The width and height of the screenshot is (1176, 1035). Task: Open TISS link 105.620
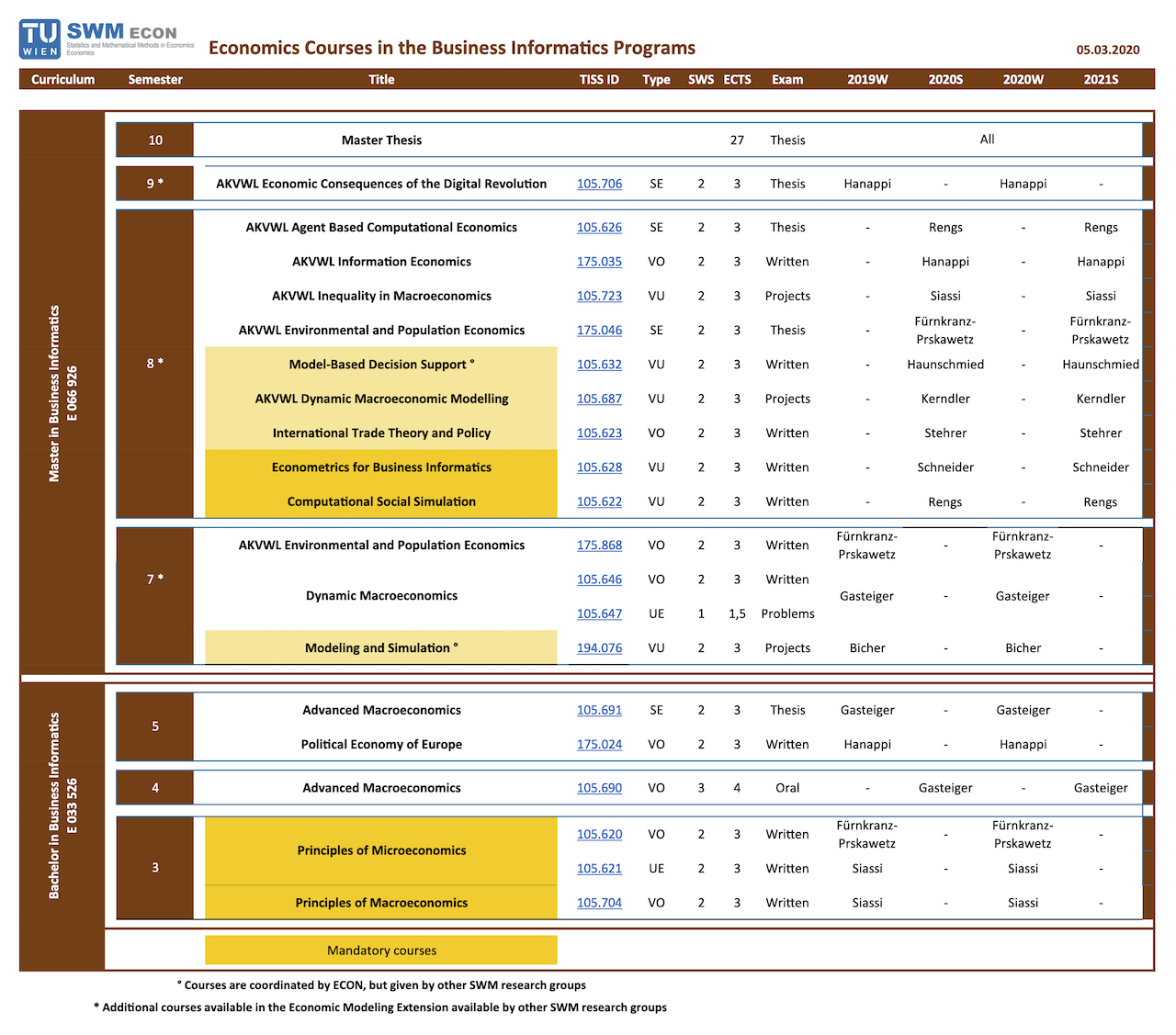[x=599, y=834]
